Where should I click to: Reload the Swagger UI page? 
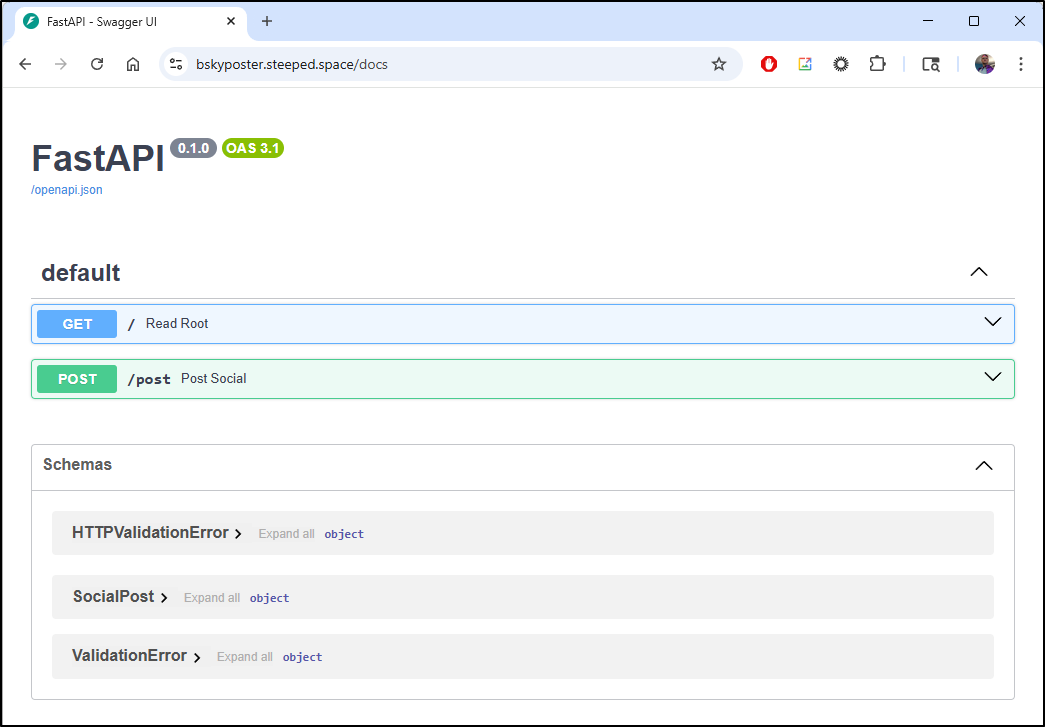tap(96, 63)
